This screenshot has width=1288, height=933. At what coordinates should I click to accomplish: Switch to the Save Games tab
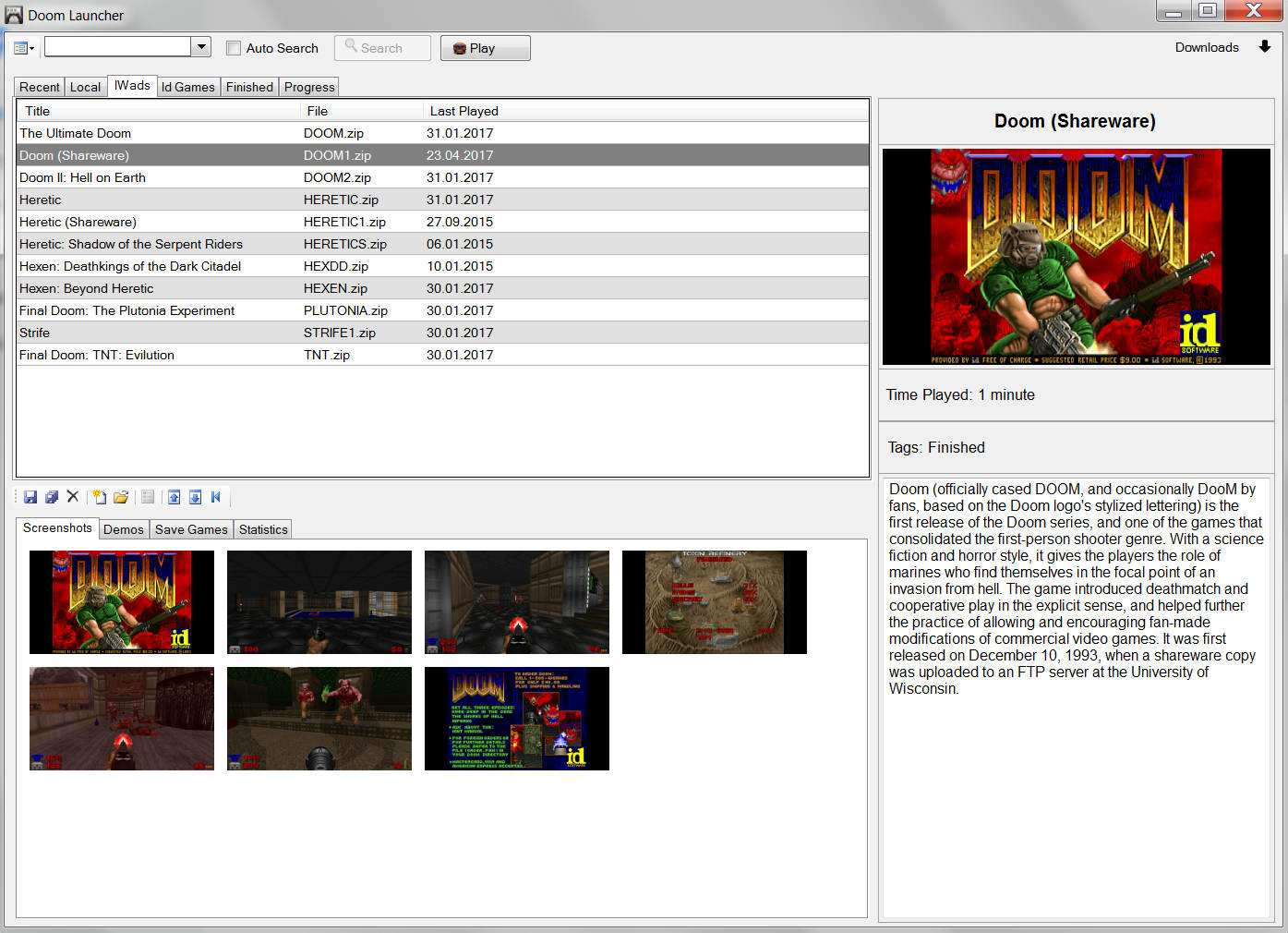[x=191, y=529]
